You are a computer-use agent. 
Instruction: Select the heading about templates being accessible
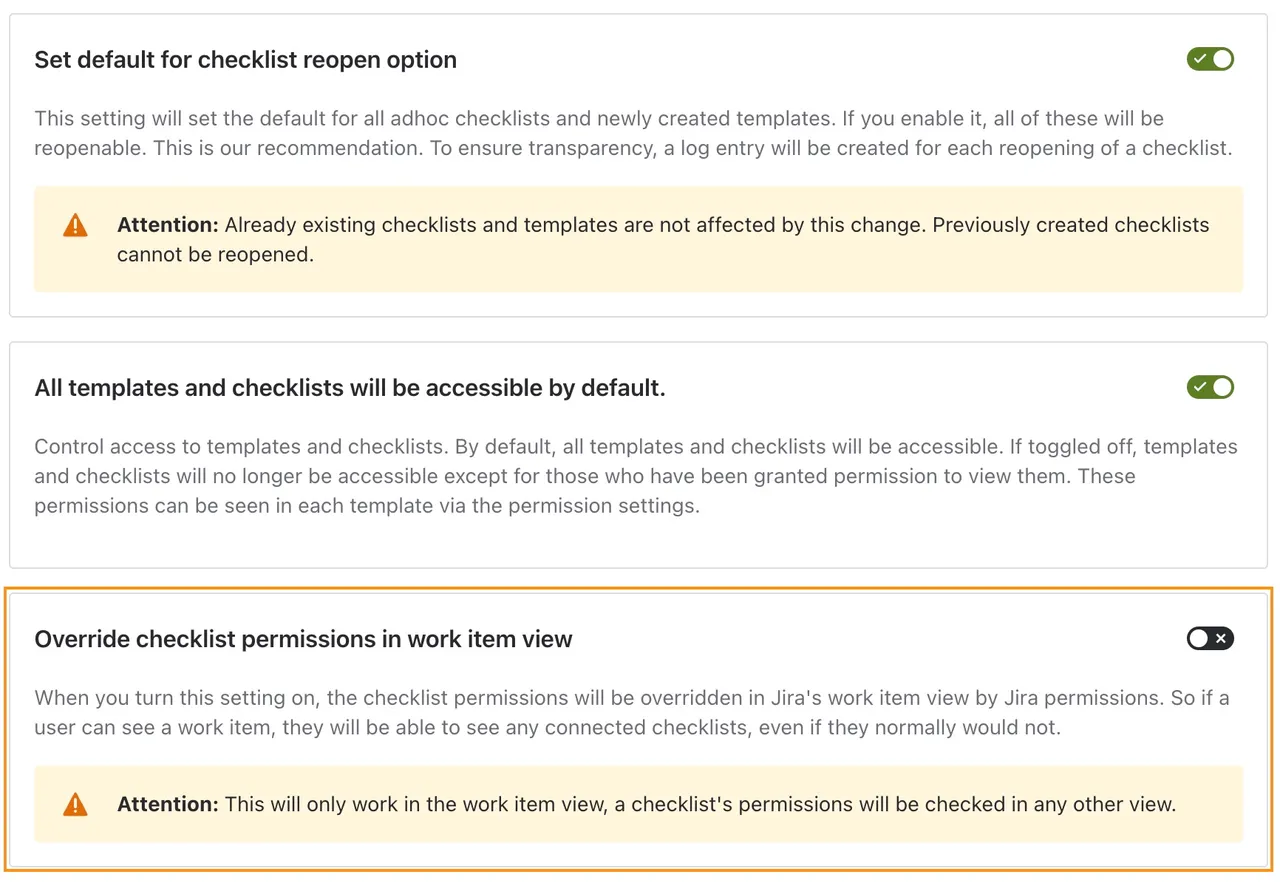(x=349, y=387)
